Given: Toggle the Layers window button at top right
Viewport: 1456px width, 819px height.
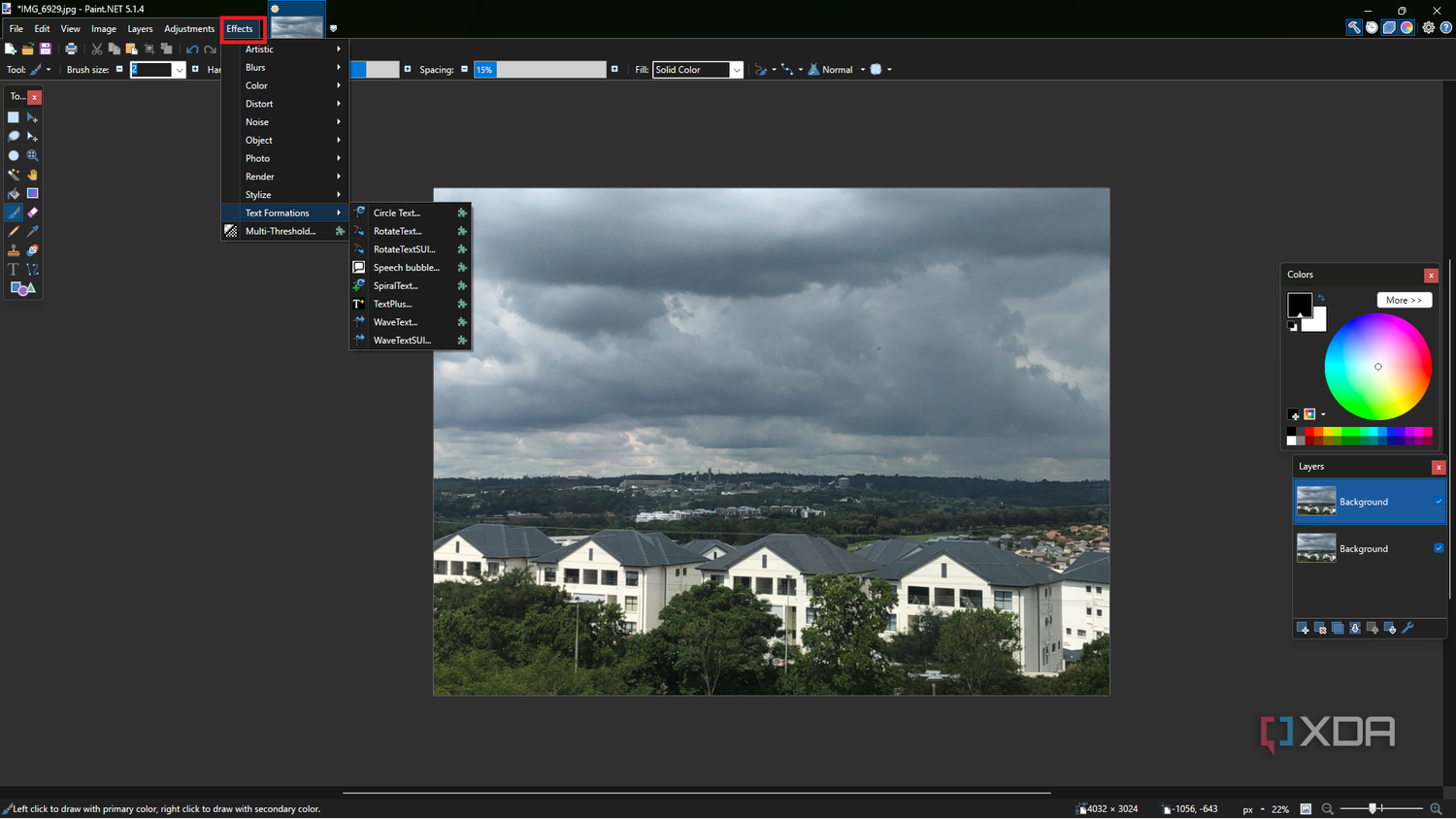Looking at the screenshot, I should pos(1389,27).
